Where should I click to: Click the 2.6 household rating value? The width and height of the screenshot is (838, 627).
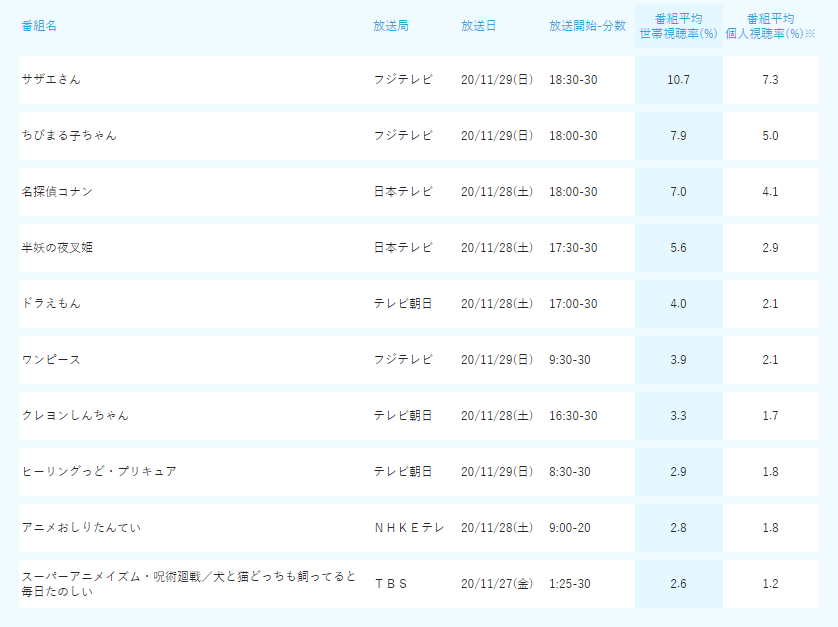pyautogui.click(x=678, y=584)
